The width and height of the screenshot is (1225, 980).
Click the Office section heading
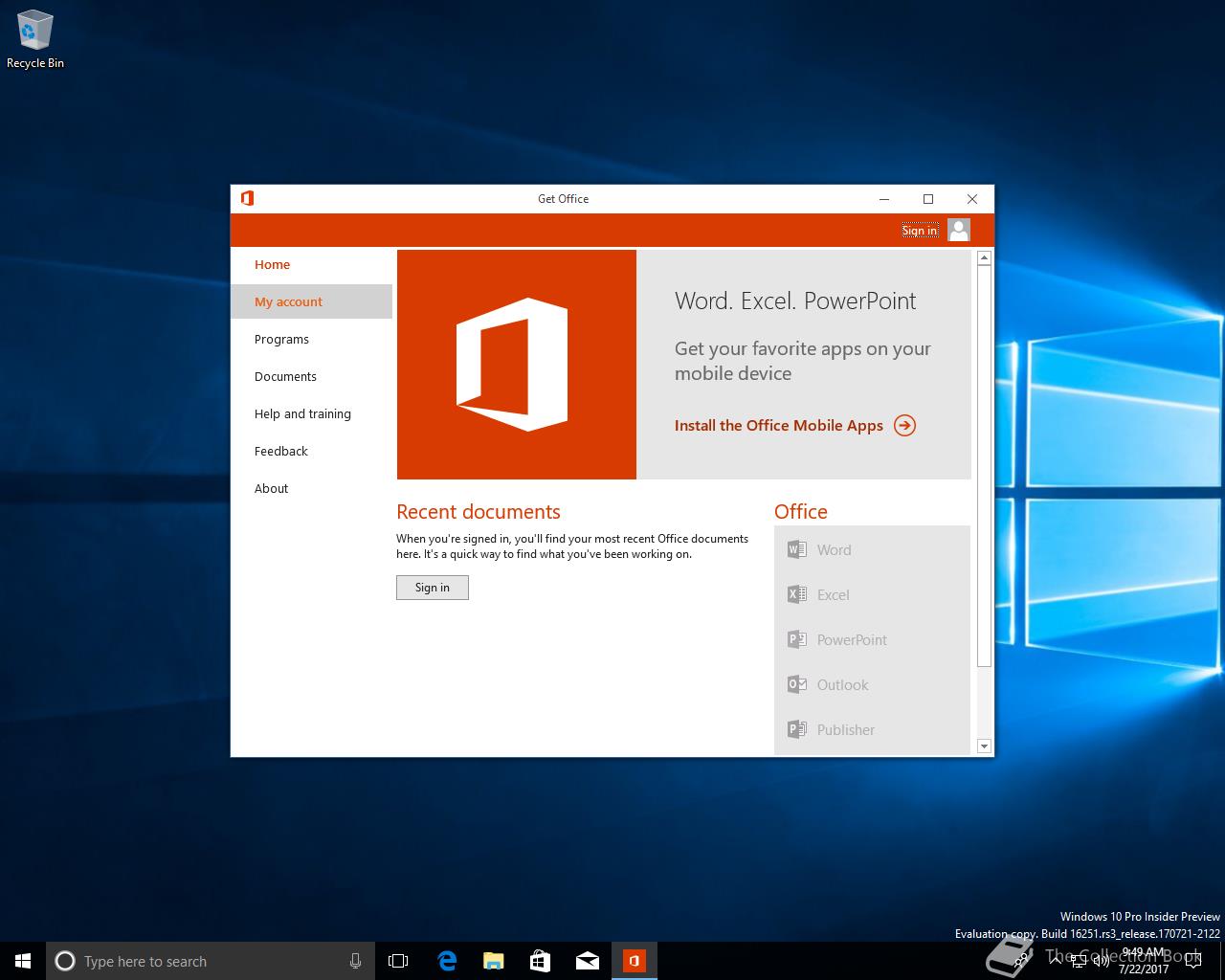(801, 511)
